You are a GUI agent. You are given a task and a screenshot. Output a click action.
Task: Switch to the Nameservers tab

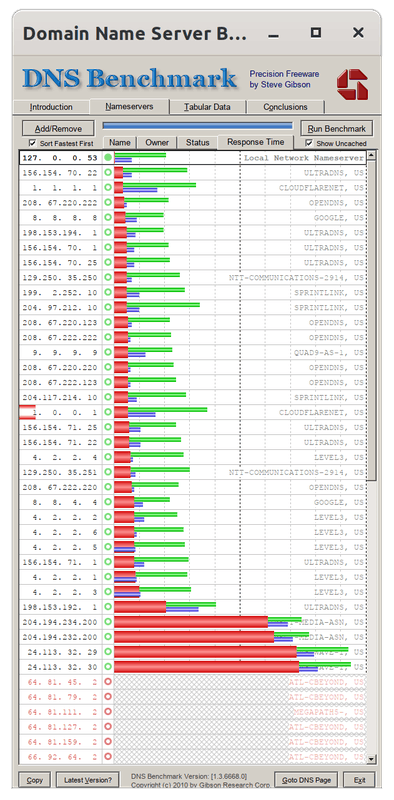click(129, 106)
